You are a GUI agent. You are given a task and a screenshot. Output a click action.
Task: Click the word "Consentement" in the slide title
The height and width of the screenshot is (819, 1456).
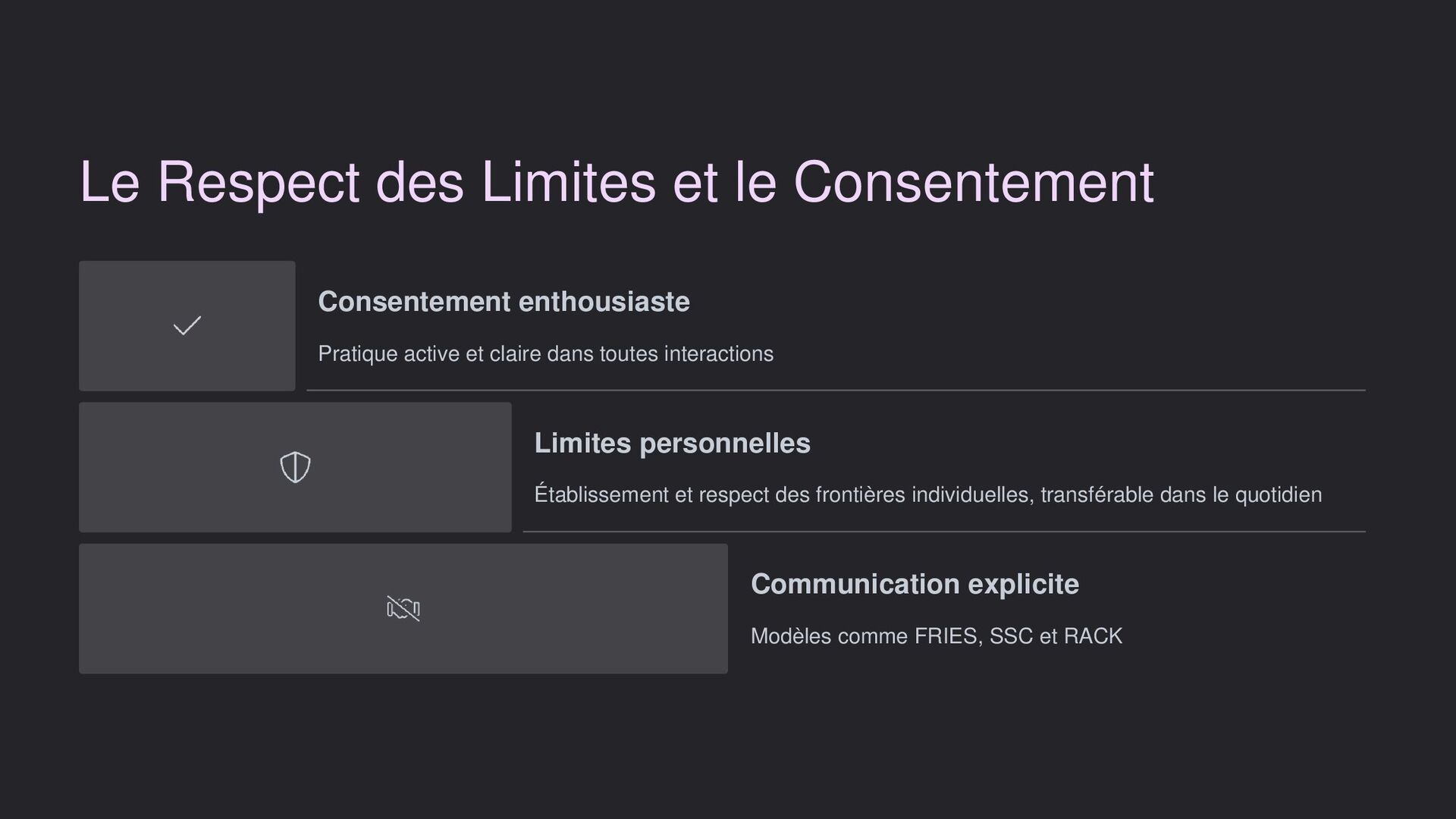(974, 182)
